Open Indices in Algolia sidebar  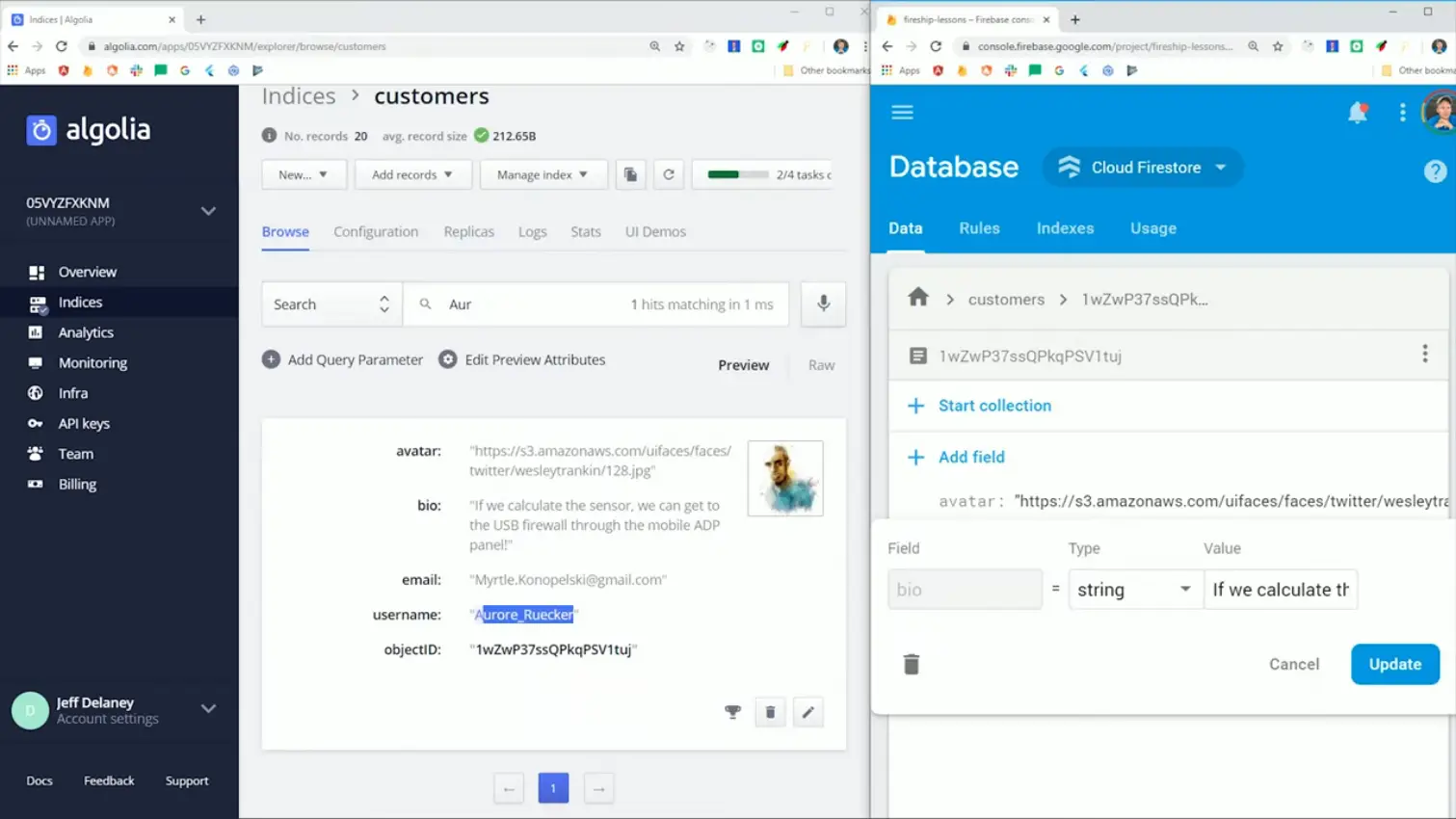(80, 303)
